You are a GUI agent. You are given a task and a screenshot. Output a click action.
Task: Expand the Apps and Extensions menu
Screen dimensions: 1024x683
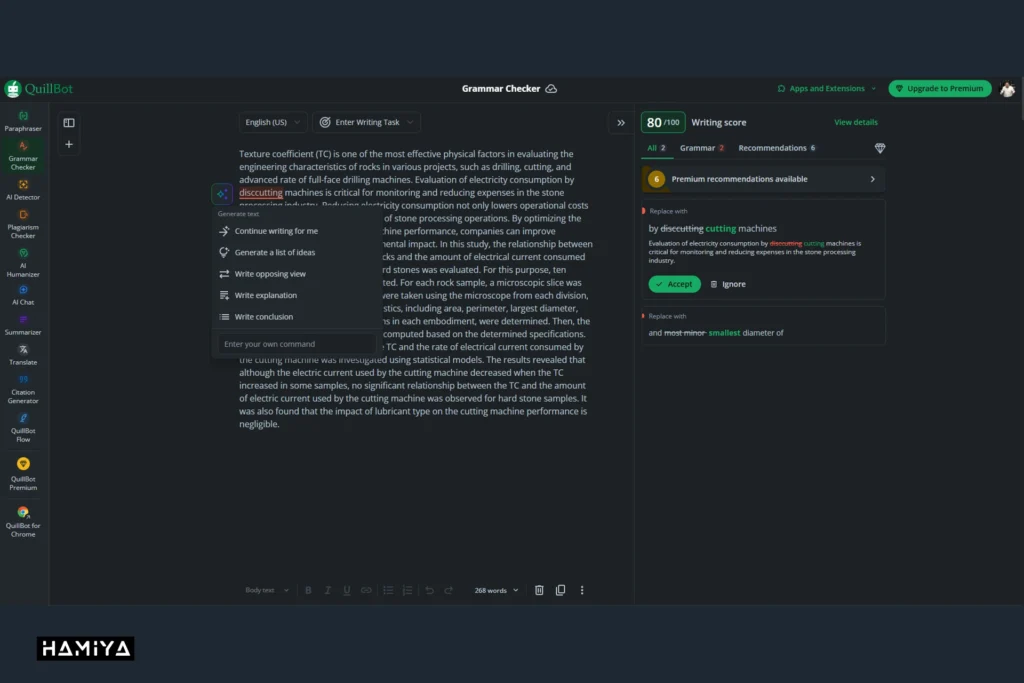coord(827,89)
